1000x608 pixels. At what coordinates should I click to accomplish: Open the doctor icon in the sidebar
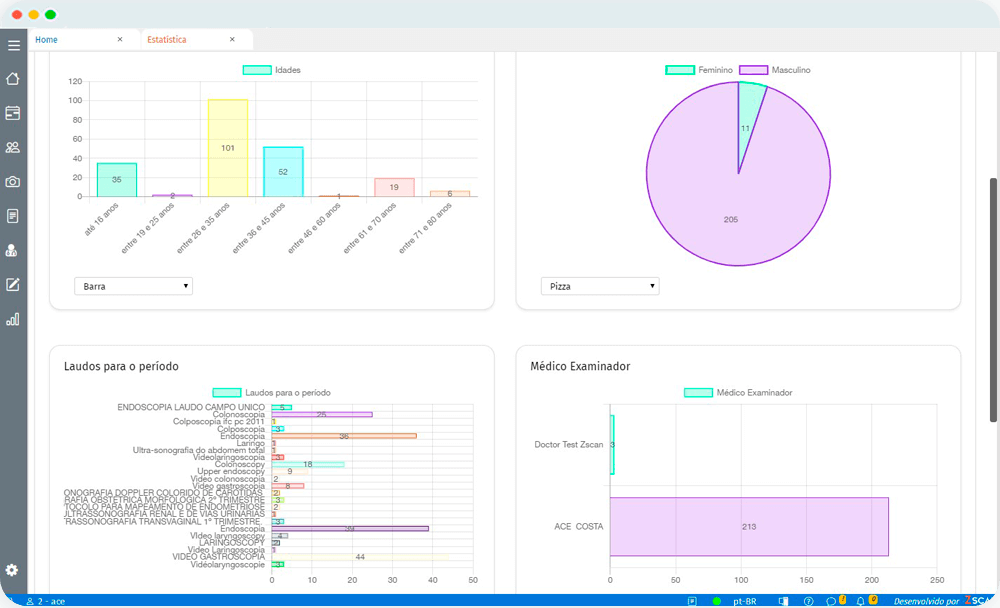click(x=11, y=250)
